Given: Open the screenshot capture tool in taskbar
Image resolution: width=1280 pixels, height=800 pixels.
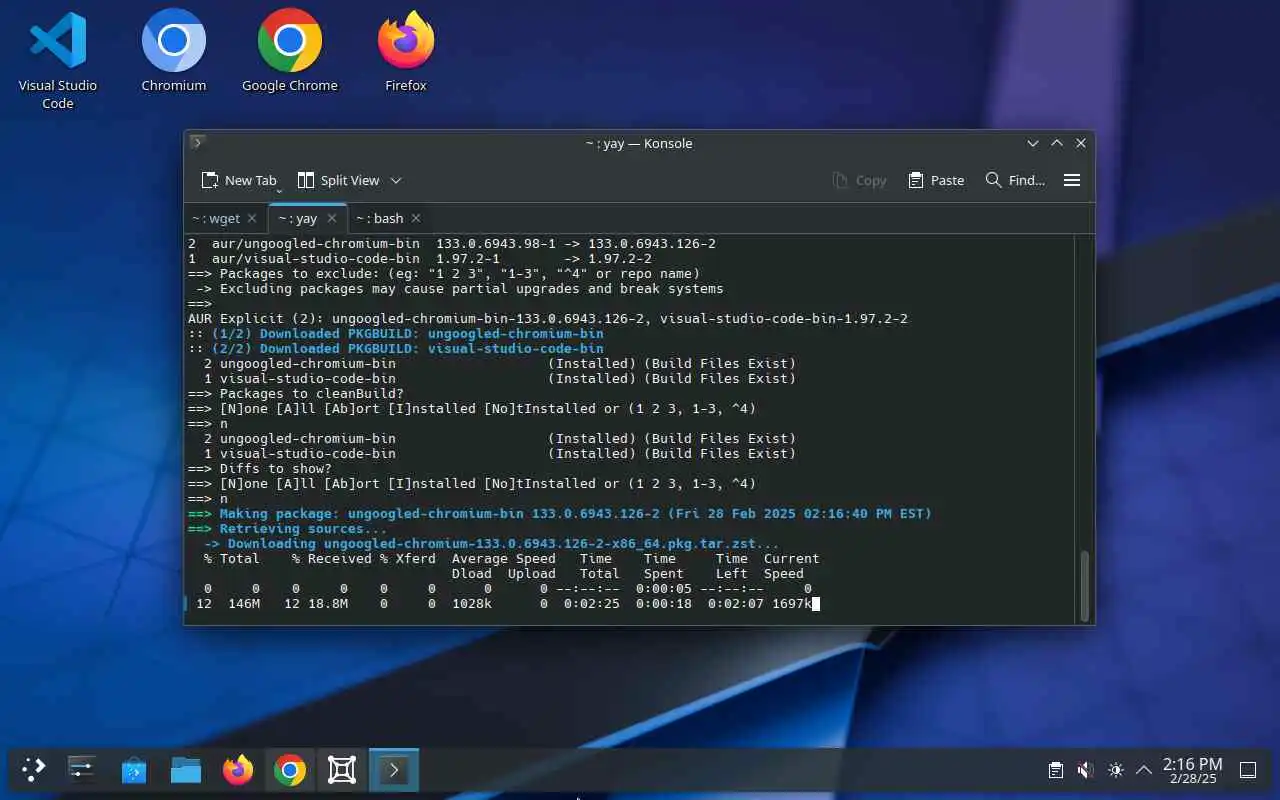Looking at the screenshot, I should 342,769.
